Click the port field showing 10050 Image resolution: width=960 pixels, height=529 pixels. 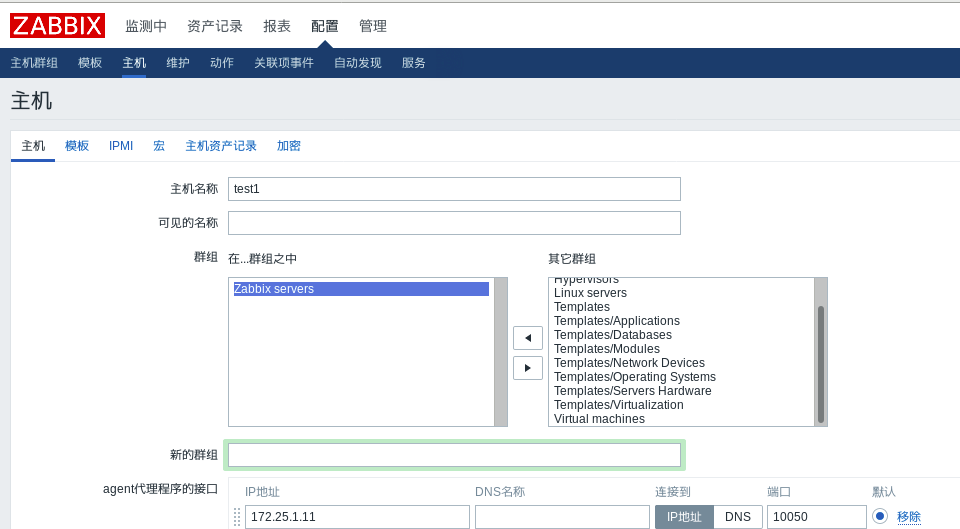[817, 517]
